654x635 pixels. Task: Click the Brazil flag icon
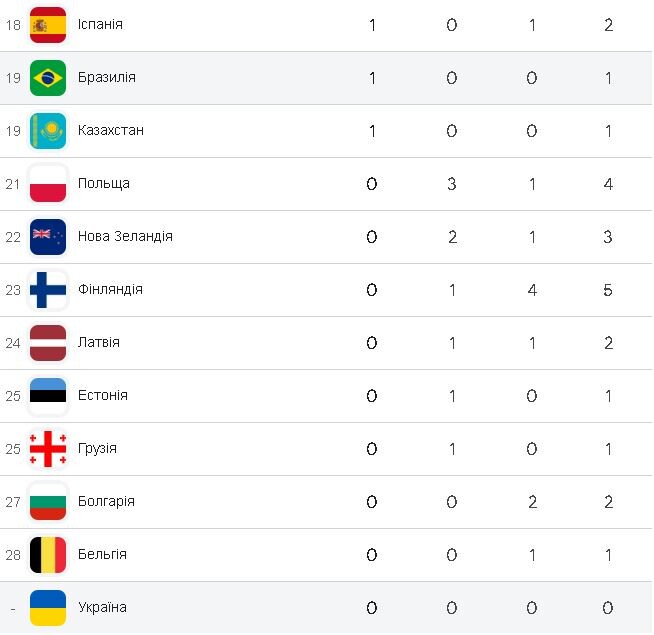[48, 78]
